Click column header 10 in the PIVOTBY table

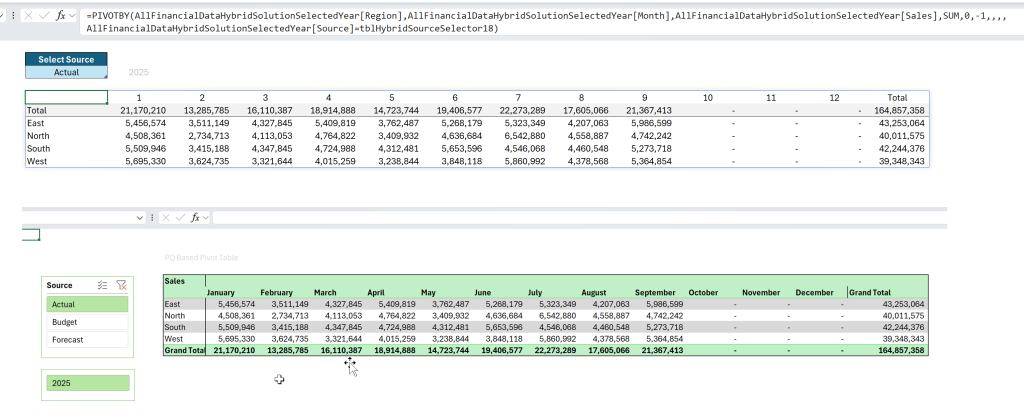click(x=708, y=97)
